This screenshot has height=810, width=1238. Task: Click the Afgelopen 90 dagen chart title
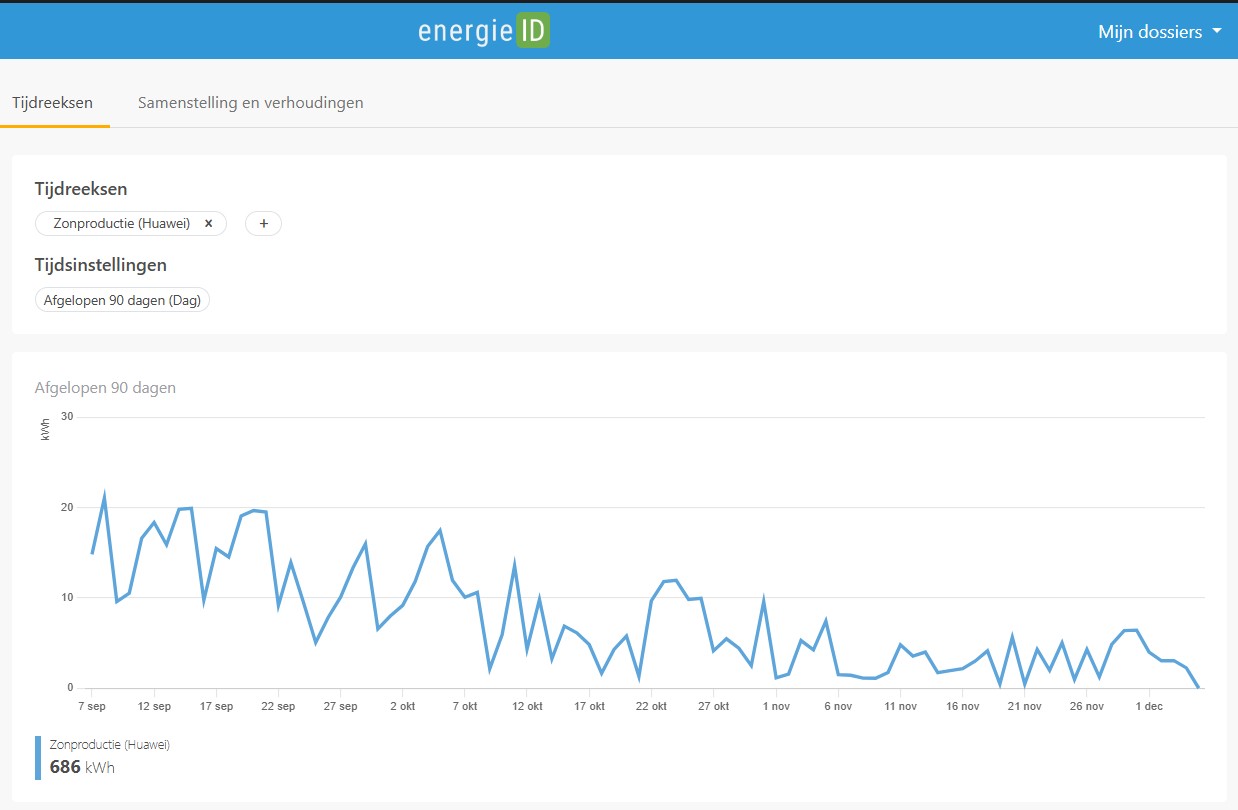pos(105,388)
